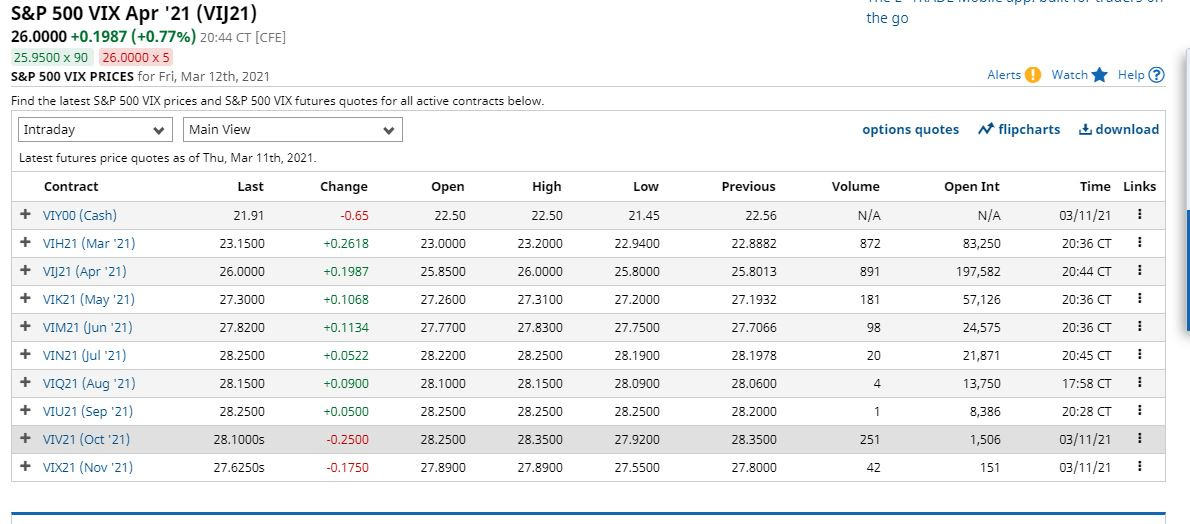Open the Main View dropdown

[x=293, y=130]
